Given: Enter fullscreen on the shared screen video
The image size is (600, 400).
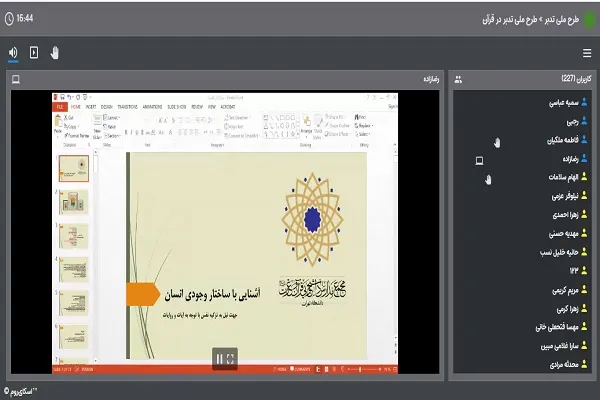Looking at the screenshot, I should (230, 359).
